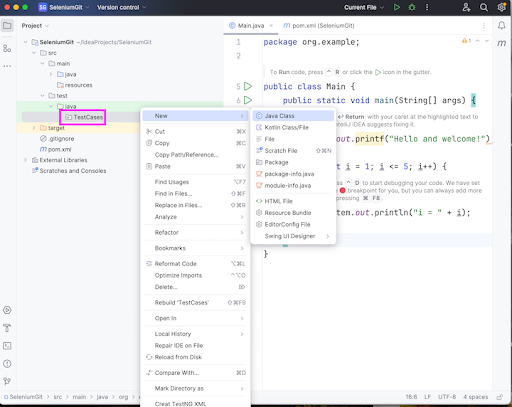Select Rebuild 'TestCases' in context menu
Screen dimensions: 512x407
[196, 303]
